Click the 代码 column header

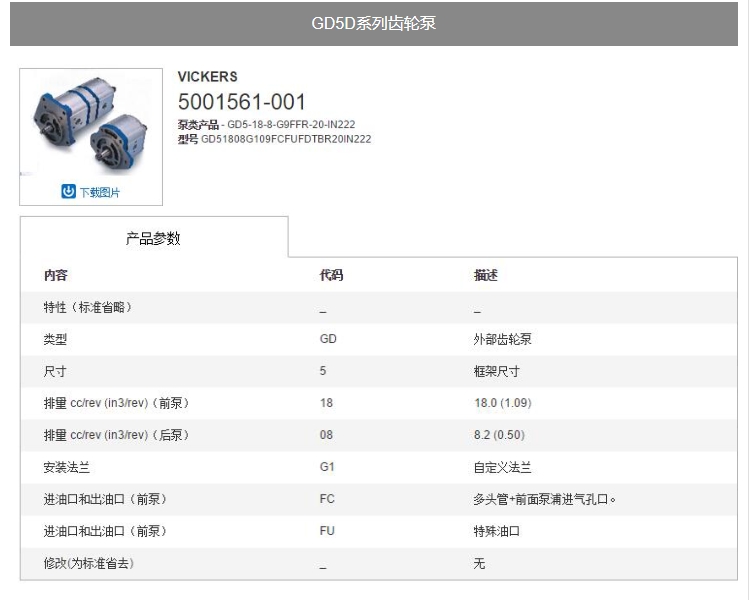[331, 275]
